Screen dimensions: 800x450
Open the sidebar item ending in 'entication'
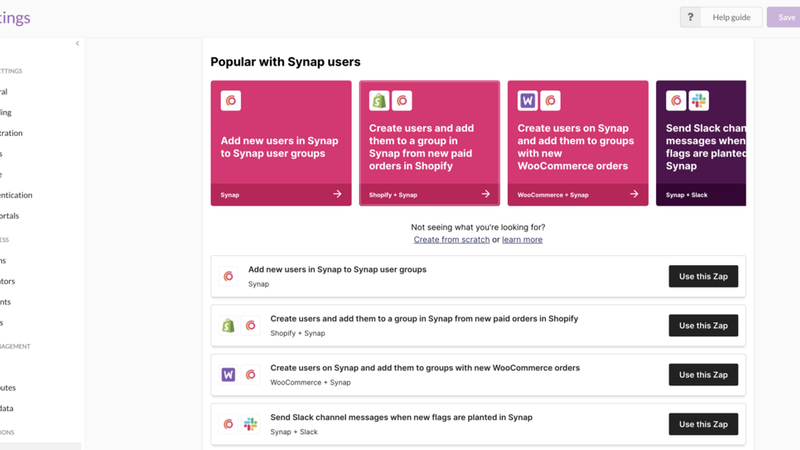coord(16,195)
